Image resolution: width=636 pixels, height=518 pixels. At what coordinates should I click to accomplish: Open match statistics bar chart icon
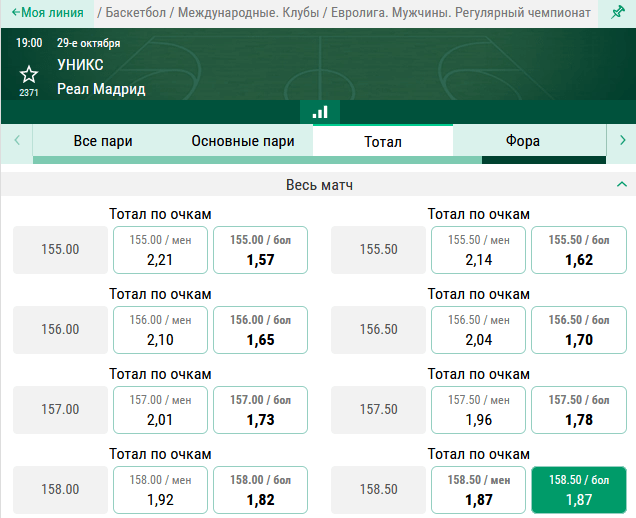320,112
